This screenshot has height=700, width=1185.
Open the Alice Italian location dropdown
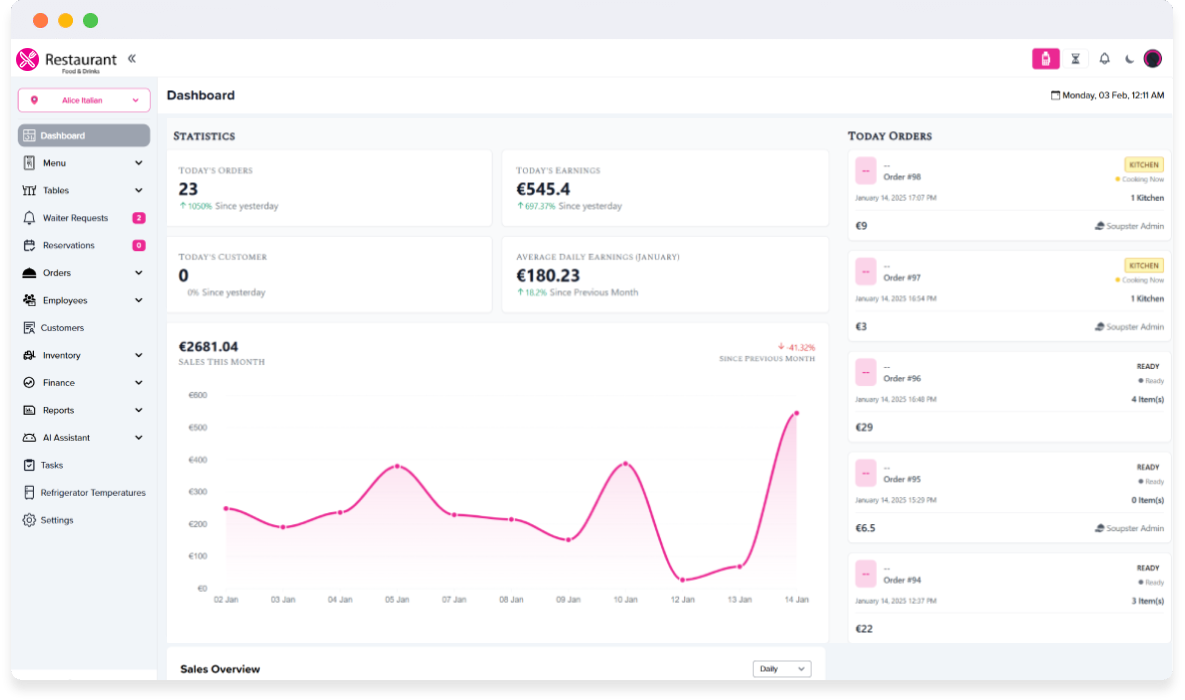tap(84, 100)
